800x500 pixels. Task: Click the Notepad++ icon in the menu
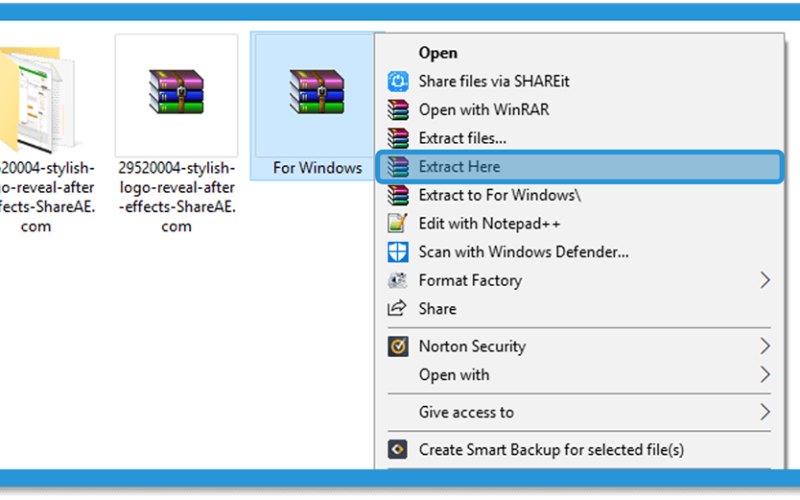coord(398,223)
